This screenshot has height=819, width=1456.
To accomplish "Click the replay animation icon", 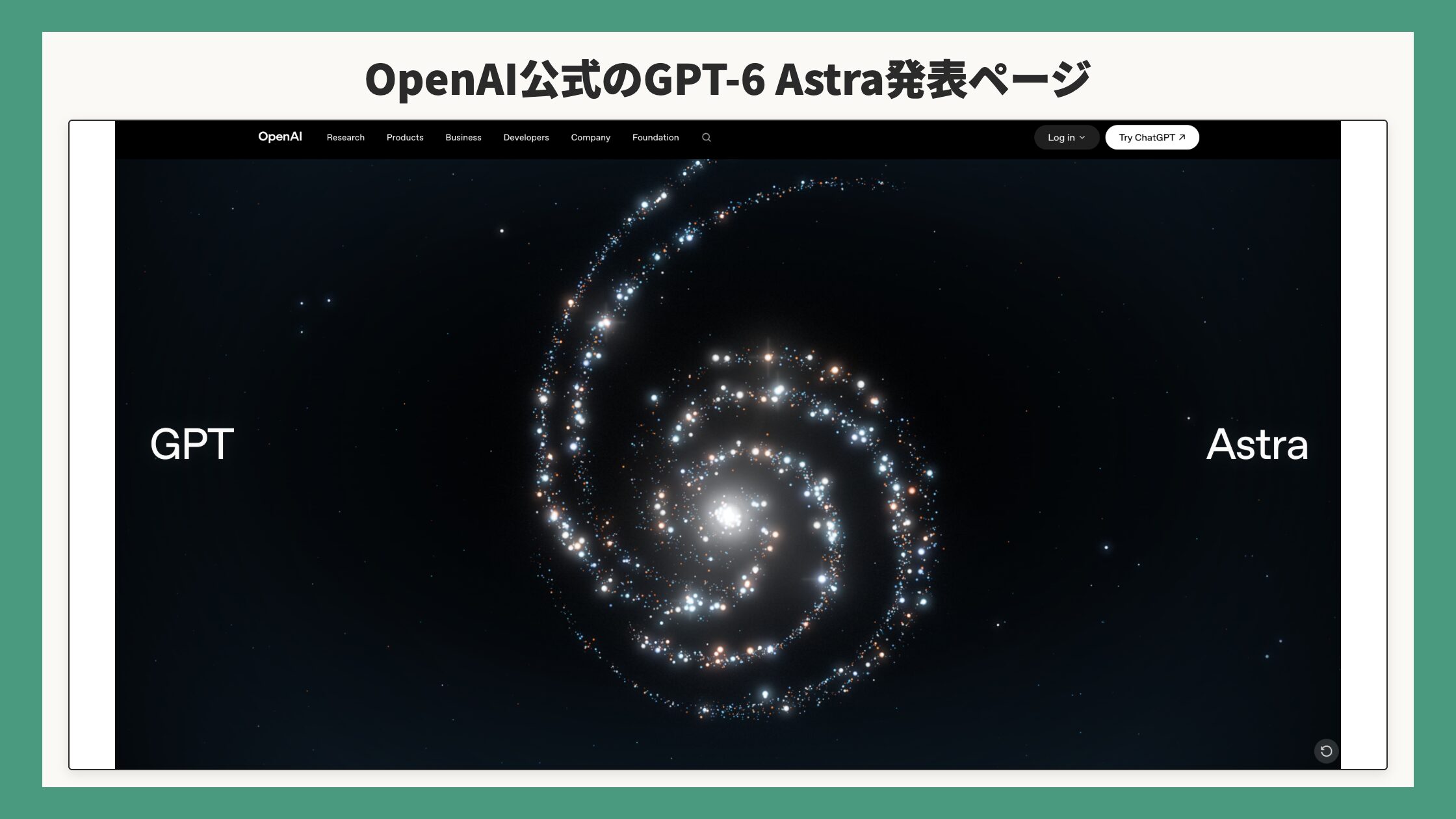I will point(1326,751).
